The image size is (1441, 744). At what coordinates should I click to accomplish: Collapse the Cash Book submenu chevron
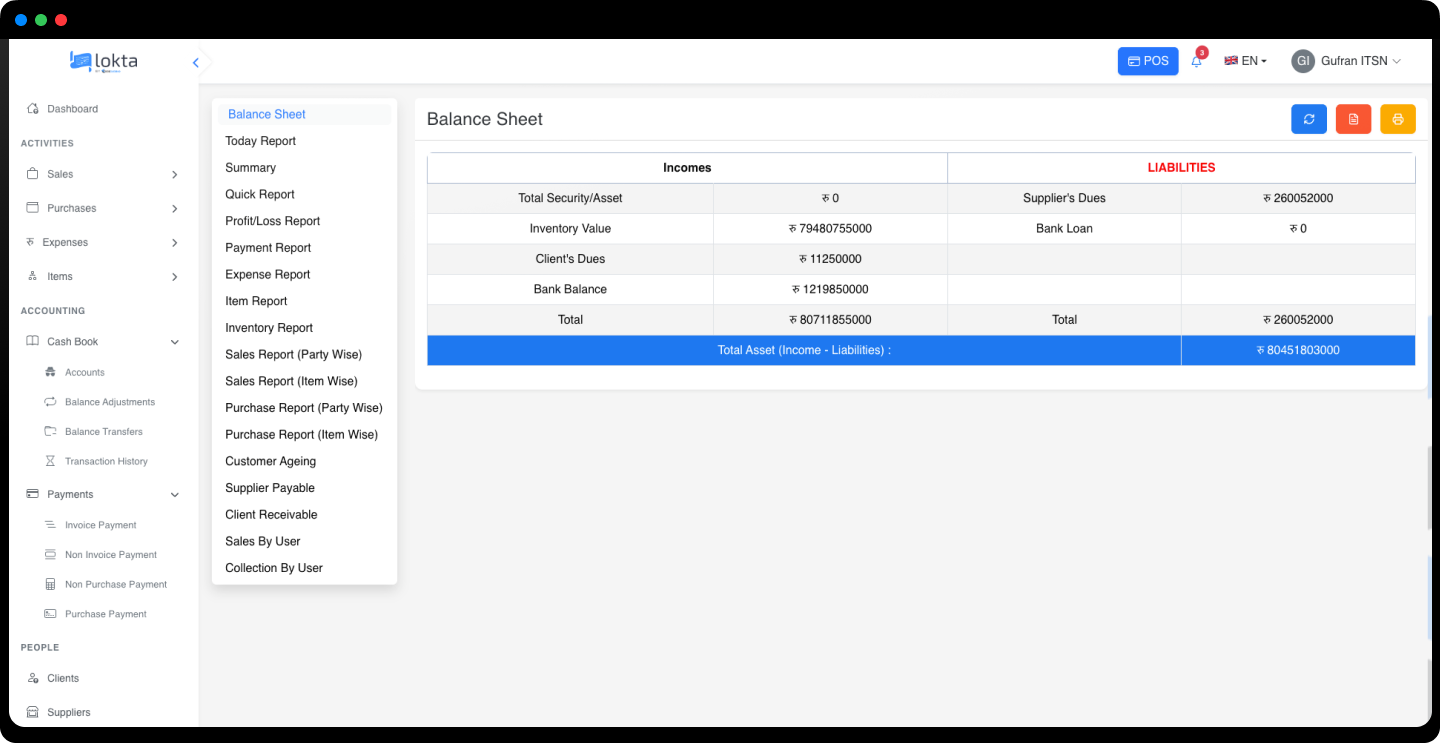tap(175, 342)
